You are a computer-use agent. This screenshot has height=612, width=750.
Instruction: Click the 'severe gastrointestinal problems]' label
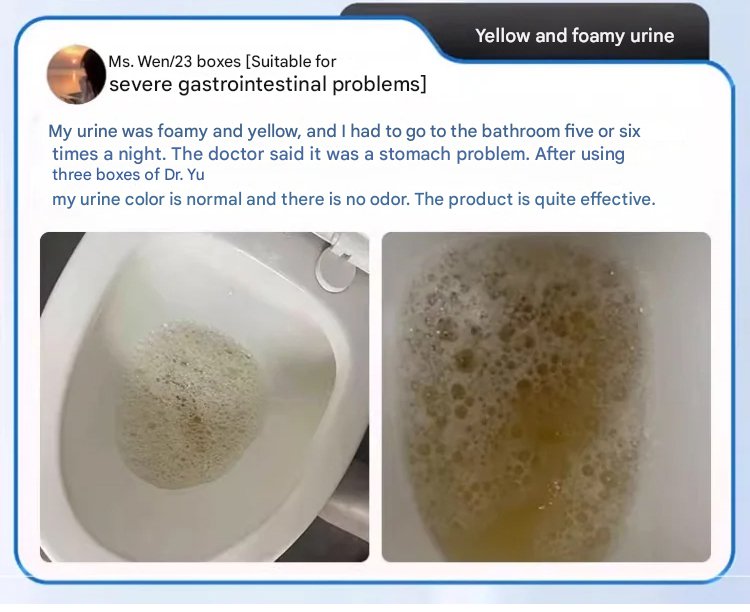tap(268, 85)
